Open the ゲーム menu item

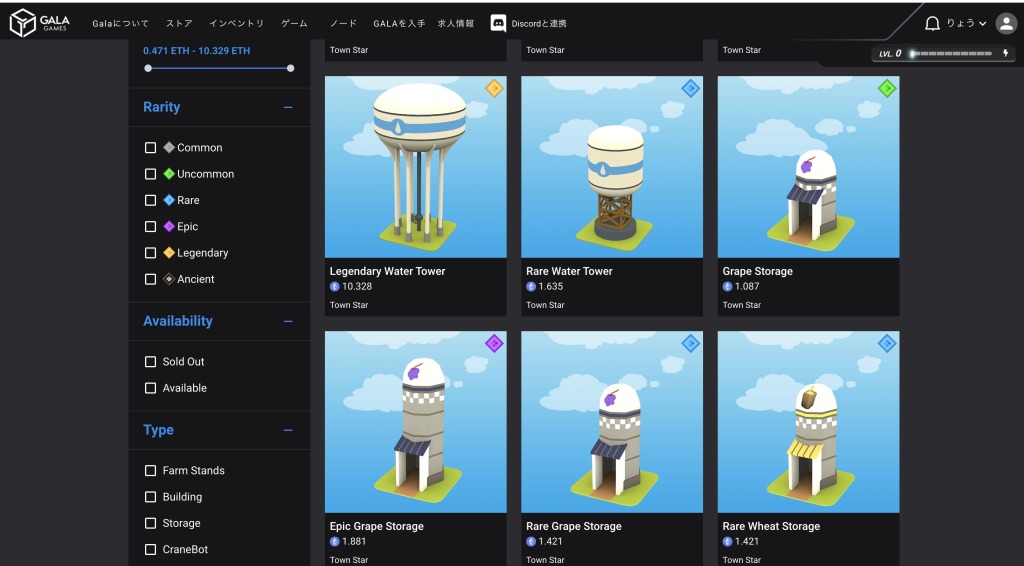(295, 24)
